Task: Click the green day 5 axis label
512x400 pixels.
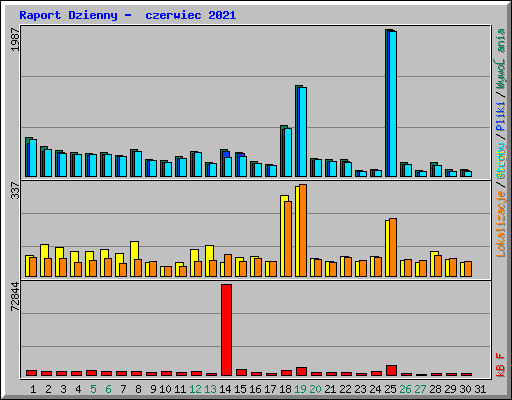Action: click(x=93, y=389)
